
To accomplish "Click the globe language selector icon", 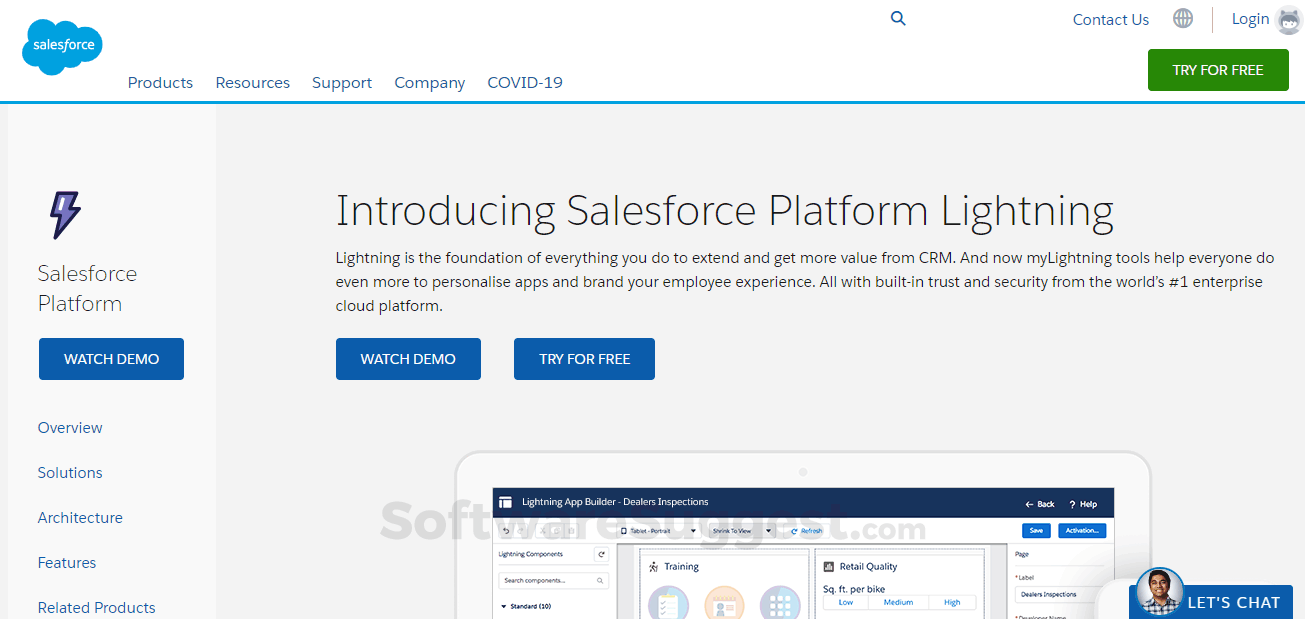I will click(x=1183, y=18).
